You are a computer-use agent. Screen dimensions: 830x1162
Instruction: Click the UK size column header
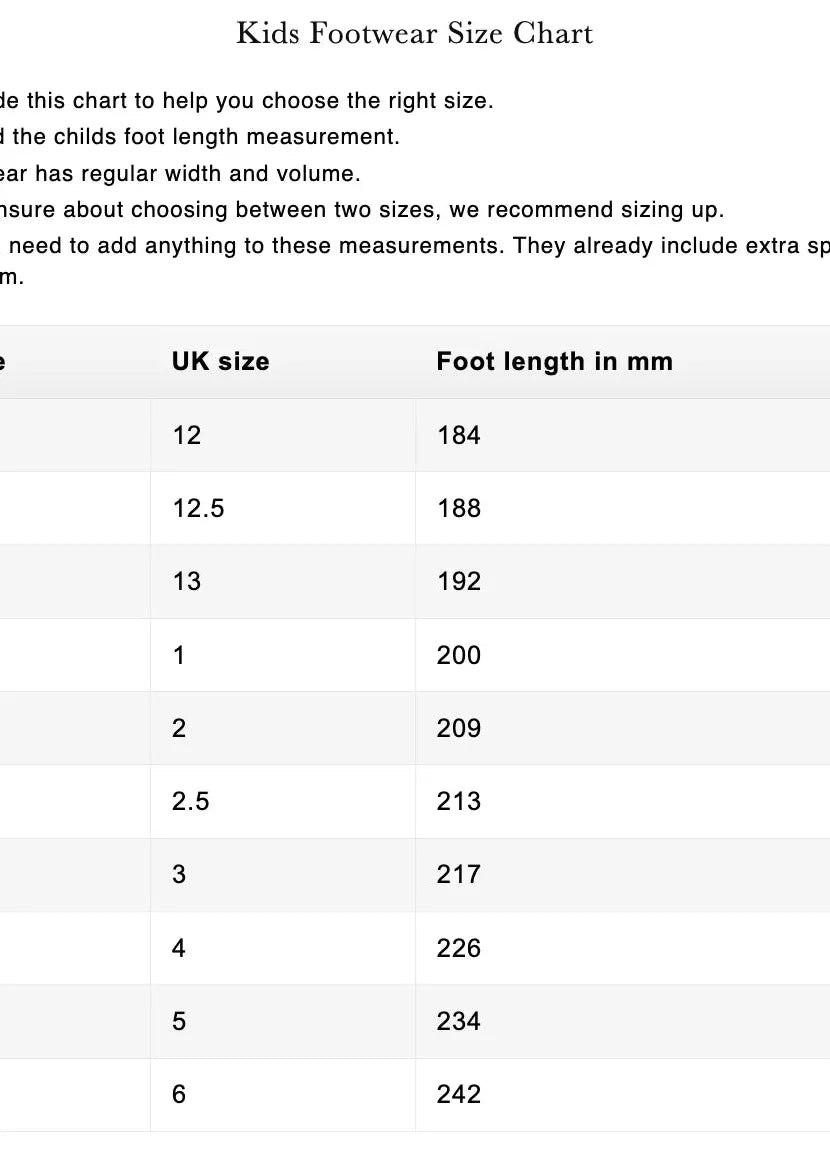pyautogui.click(x=220, y=362)
